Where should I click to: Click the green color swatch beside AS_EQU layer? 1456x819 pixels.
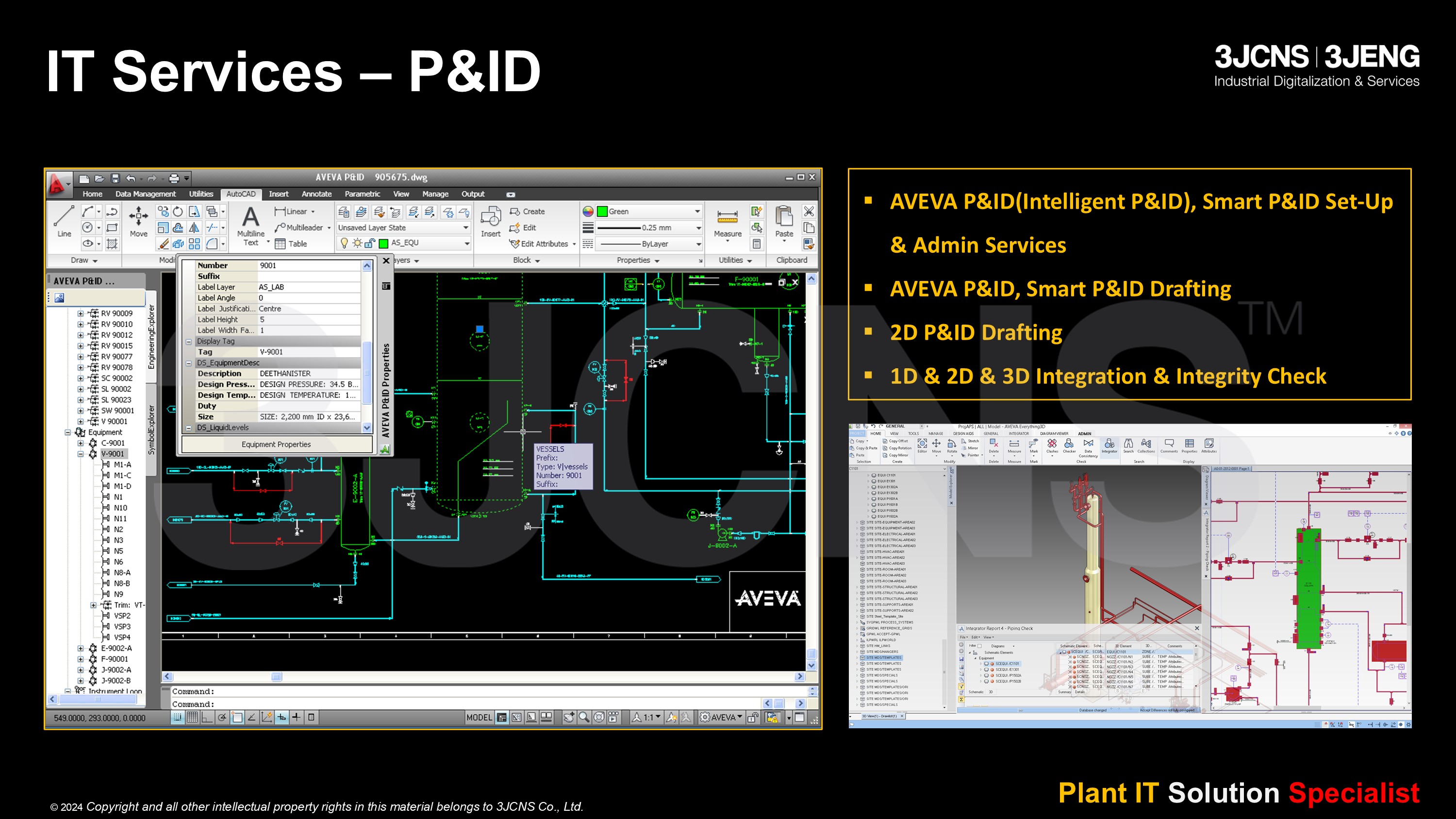click(383, 244)
